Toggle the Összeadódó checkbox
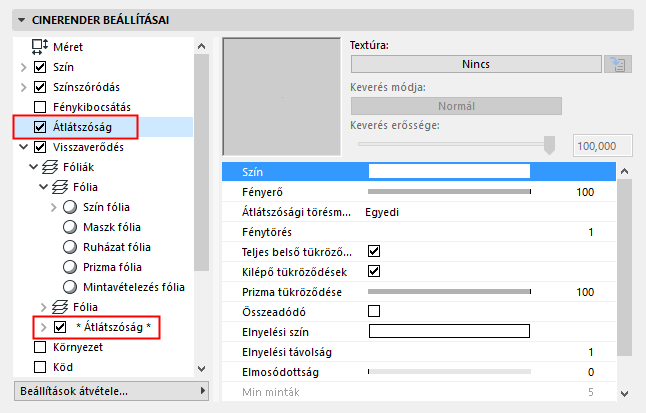646x413 pixels. point(375,311)
